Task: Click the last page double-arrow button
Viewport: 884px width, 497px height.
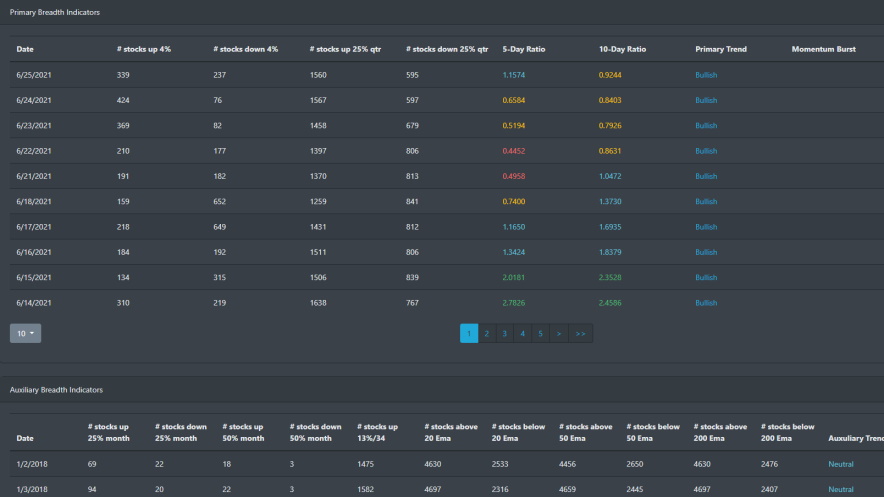Action: tap(580, 333)
